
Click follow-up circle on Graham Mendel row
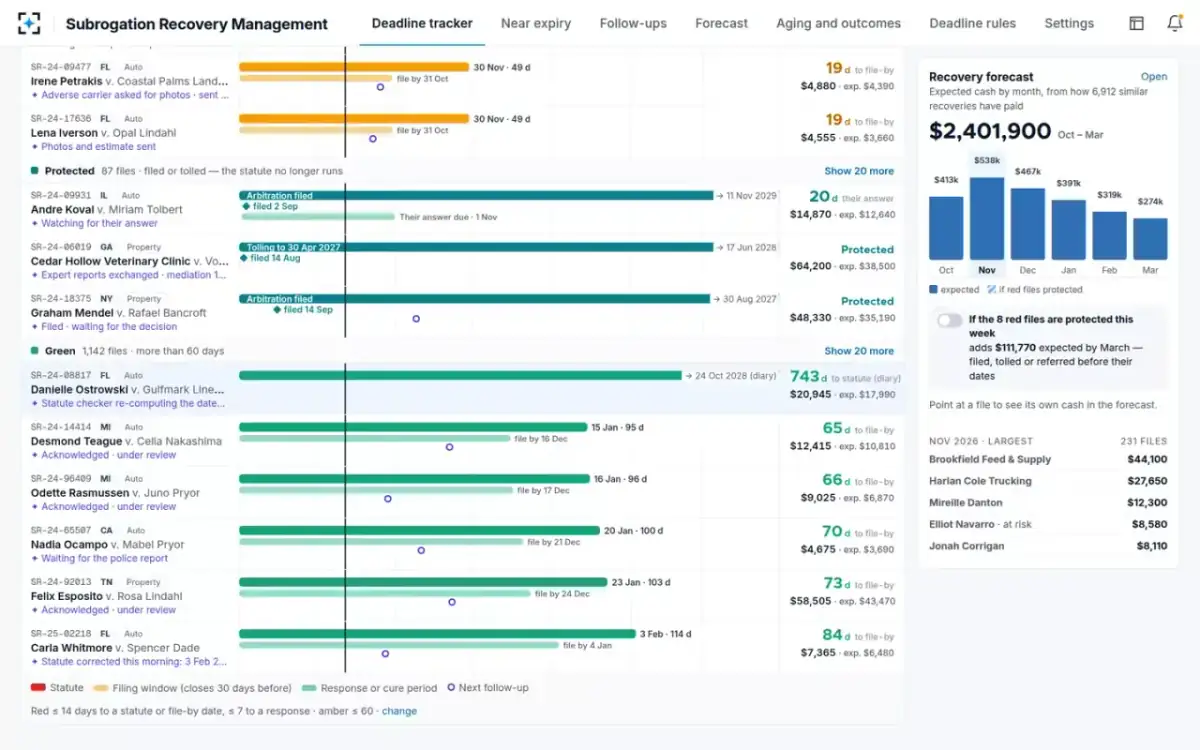(x=416, y=319)
